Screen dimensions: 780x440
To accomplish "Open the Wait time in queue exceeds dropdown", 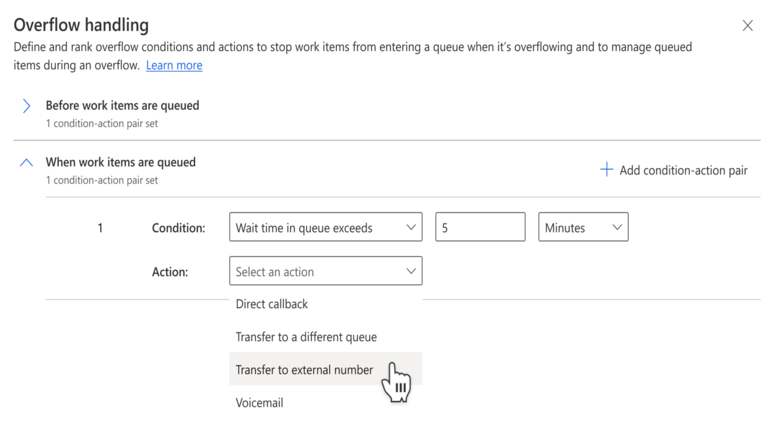I will pyautogui.click(x=326, y=227).
